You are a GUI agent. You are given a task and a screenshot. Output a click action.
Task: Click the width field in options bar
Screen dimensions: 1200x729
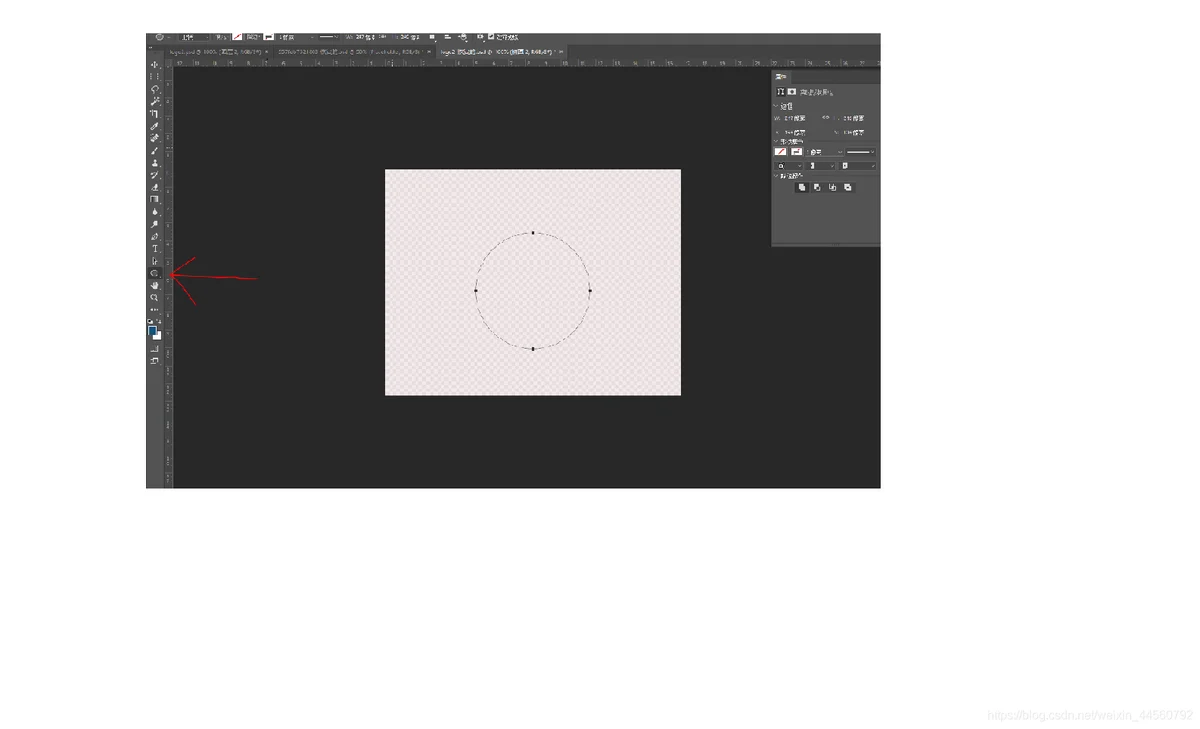pos(364,37)
